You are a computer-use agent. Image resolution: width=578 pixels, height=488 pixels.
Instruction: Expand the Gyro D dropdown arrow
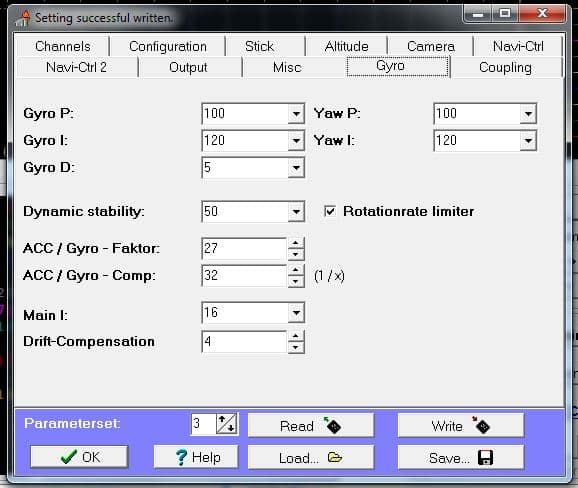[x=296, y=168]
